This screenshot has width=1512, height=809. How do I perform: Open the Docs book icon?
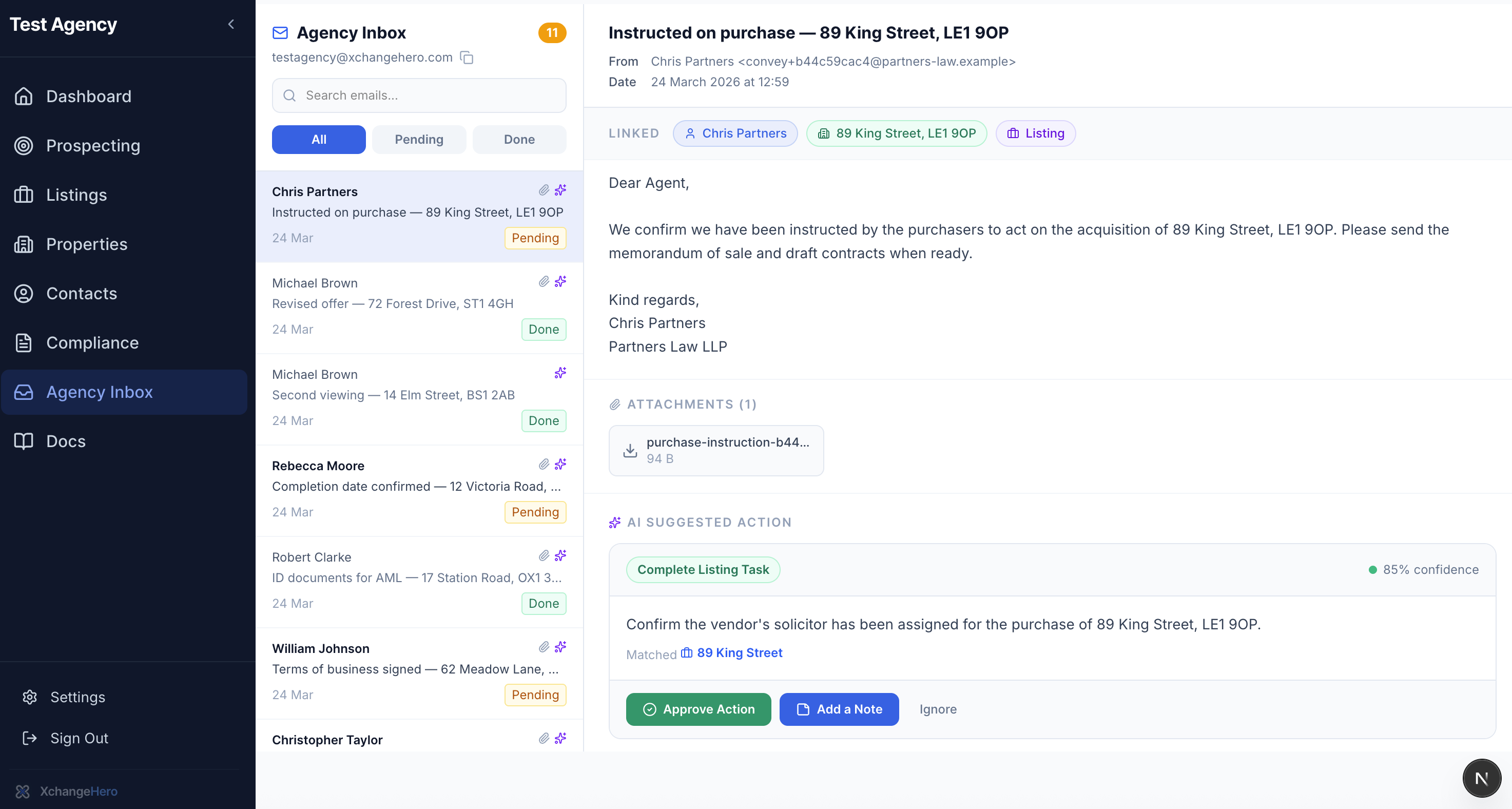pyautogui.click(x=24, y=441)
